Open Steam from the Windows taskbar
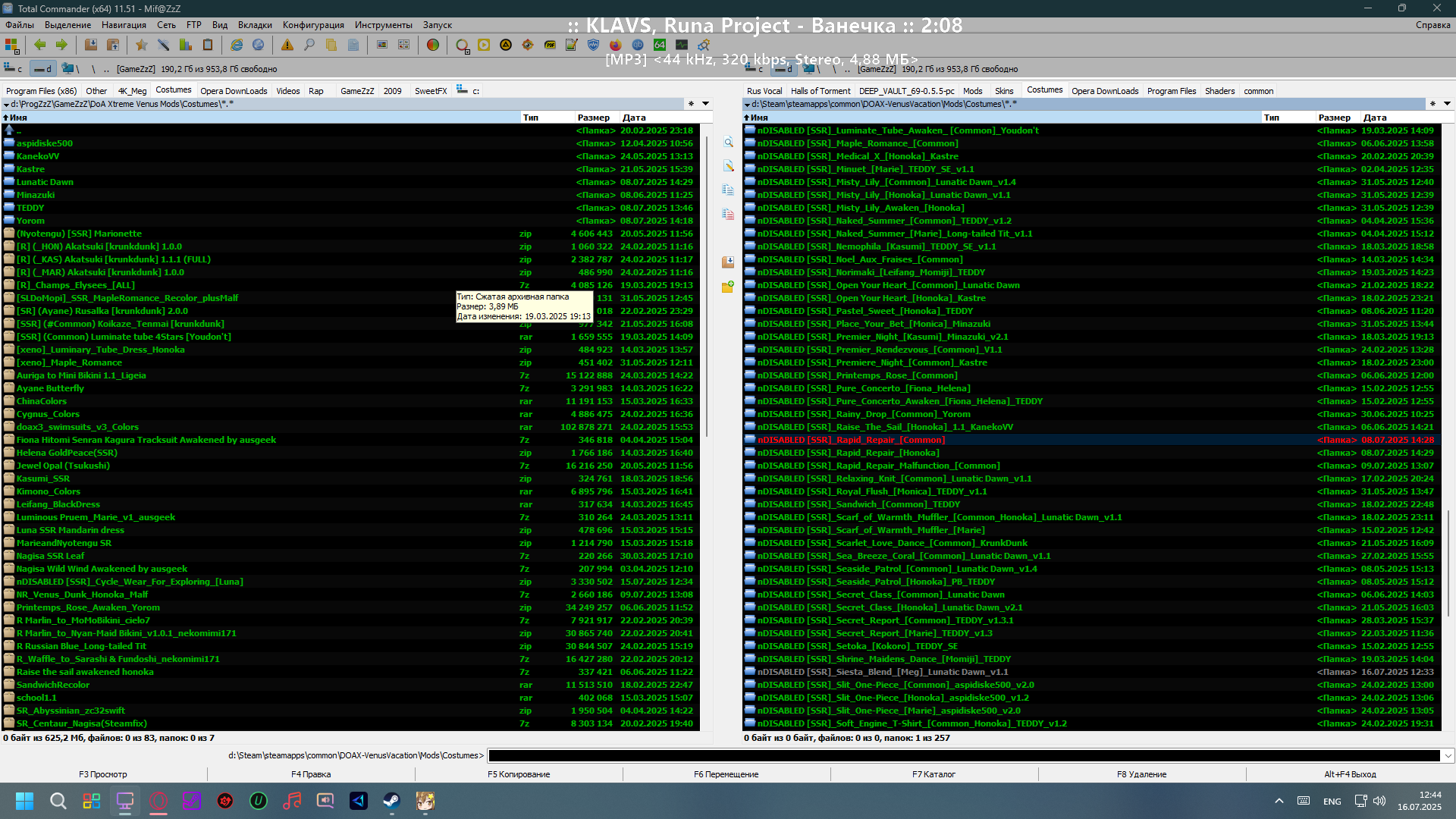Image resolution: width=1456 pixels, height=819 pixels. (391, 801)
